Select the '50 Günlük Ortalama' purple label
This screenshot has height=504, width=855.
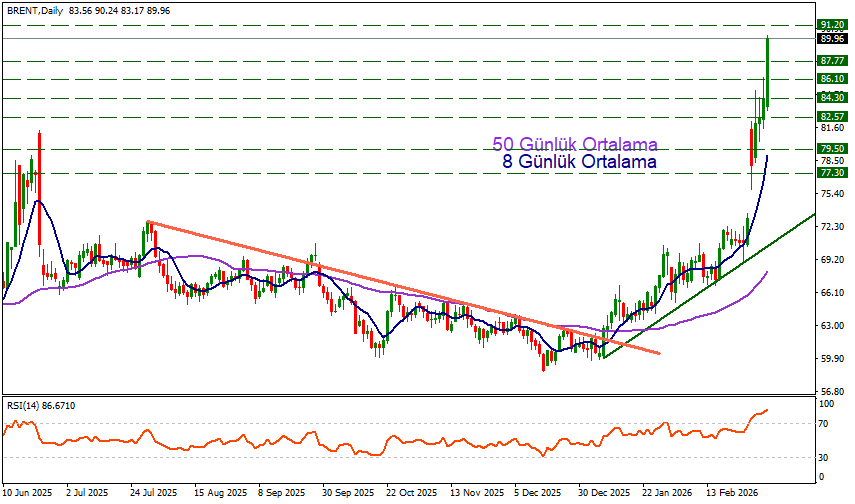pos(565,145)
